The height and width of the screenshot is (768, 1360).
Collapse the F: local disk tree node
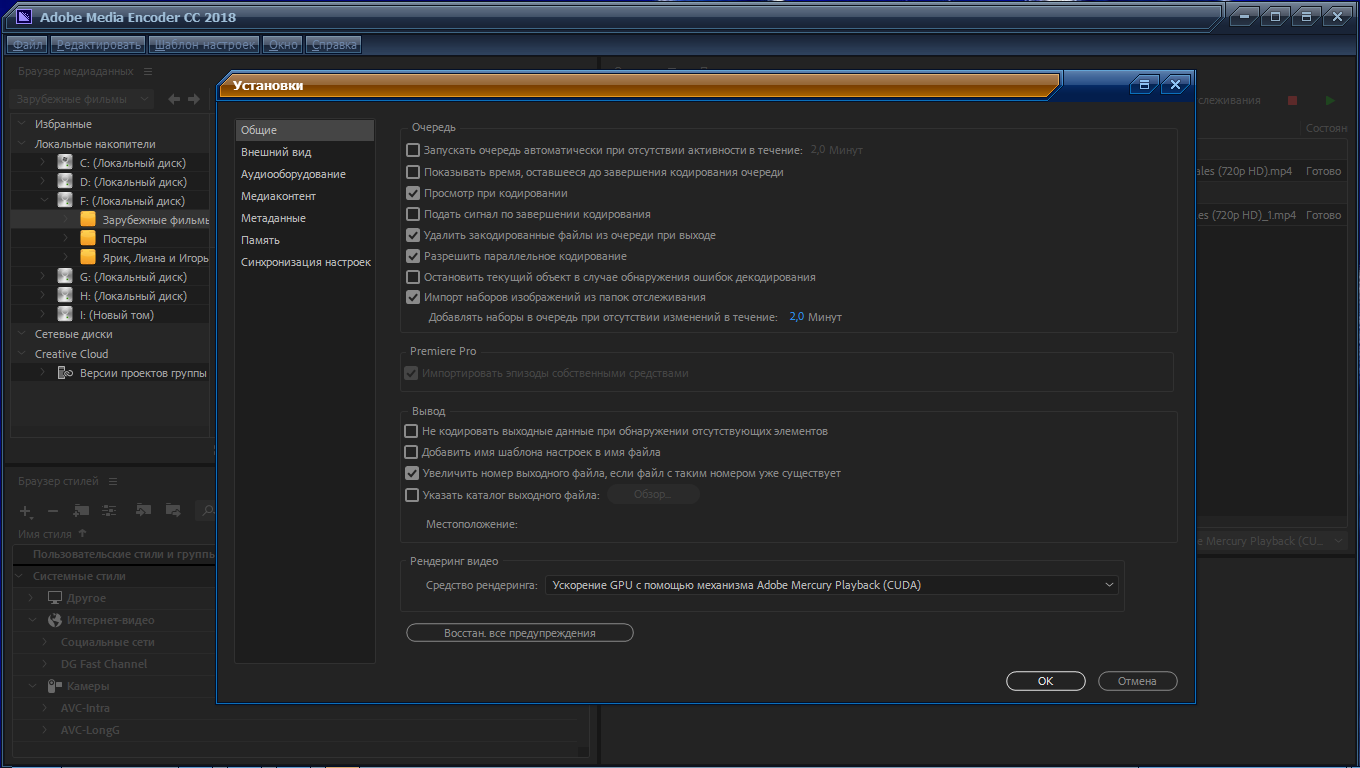[43, 201]
